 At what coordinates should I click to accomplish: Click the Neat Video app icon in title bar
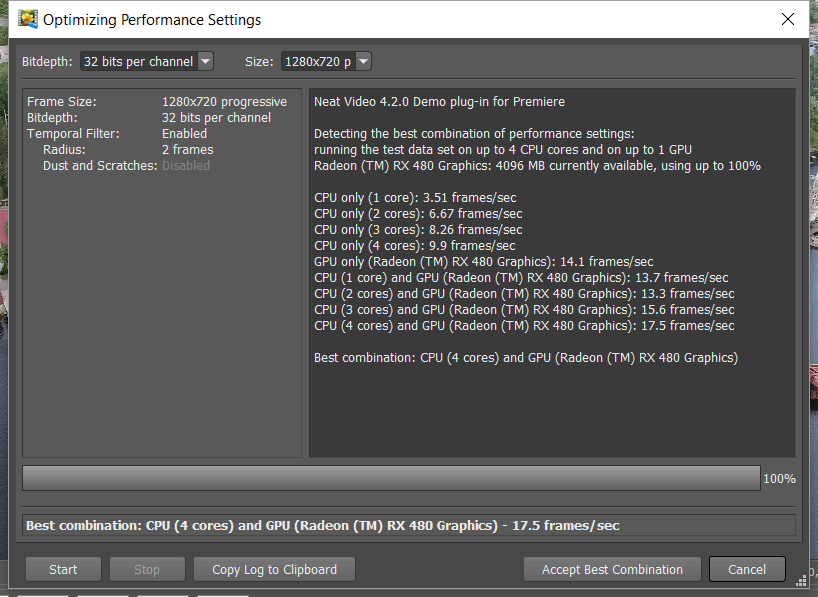(28, 19)
